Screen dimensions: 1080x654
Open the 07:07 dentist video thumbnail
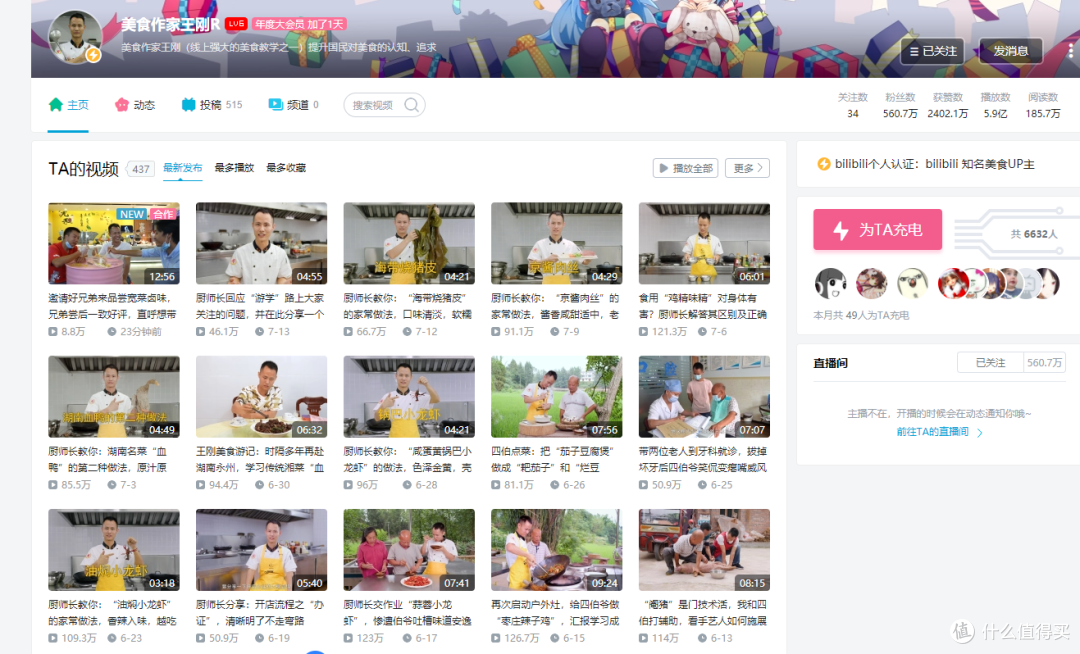coord(704,397)
